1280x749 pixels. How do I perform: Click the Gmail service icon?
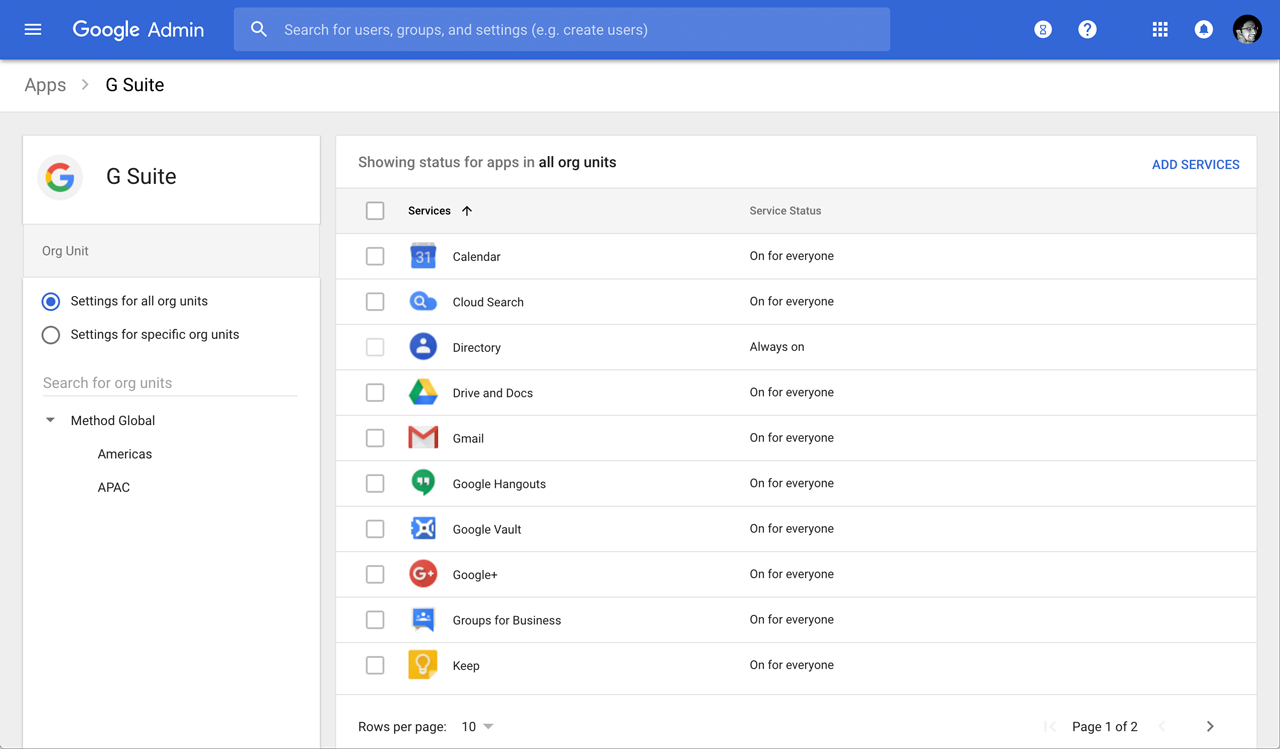(x=422, y=437)
